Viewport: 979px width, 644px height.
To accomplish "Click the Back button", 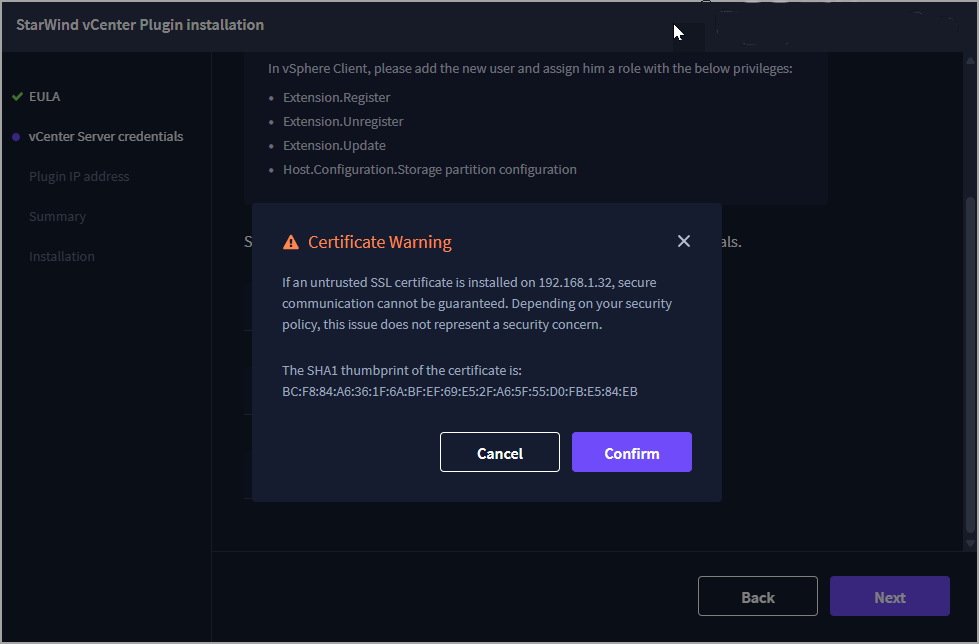I will pos(757,597).
